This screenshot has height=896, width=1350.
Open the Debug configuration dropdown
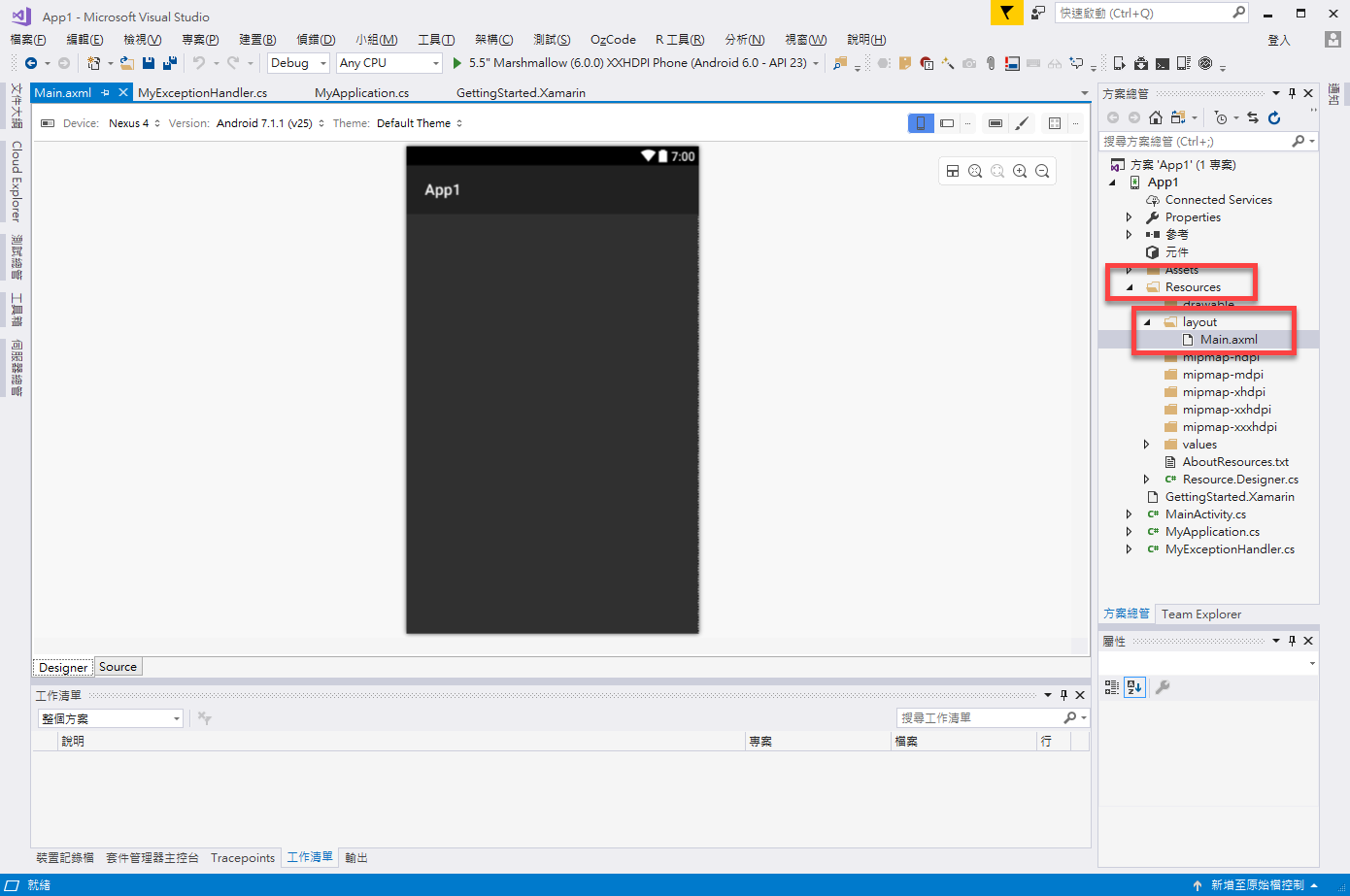pyautogui.click(x=298, y=63)
